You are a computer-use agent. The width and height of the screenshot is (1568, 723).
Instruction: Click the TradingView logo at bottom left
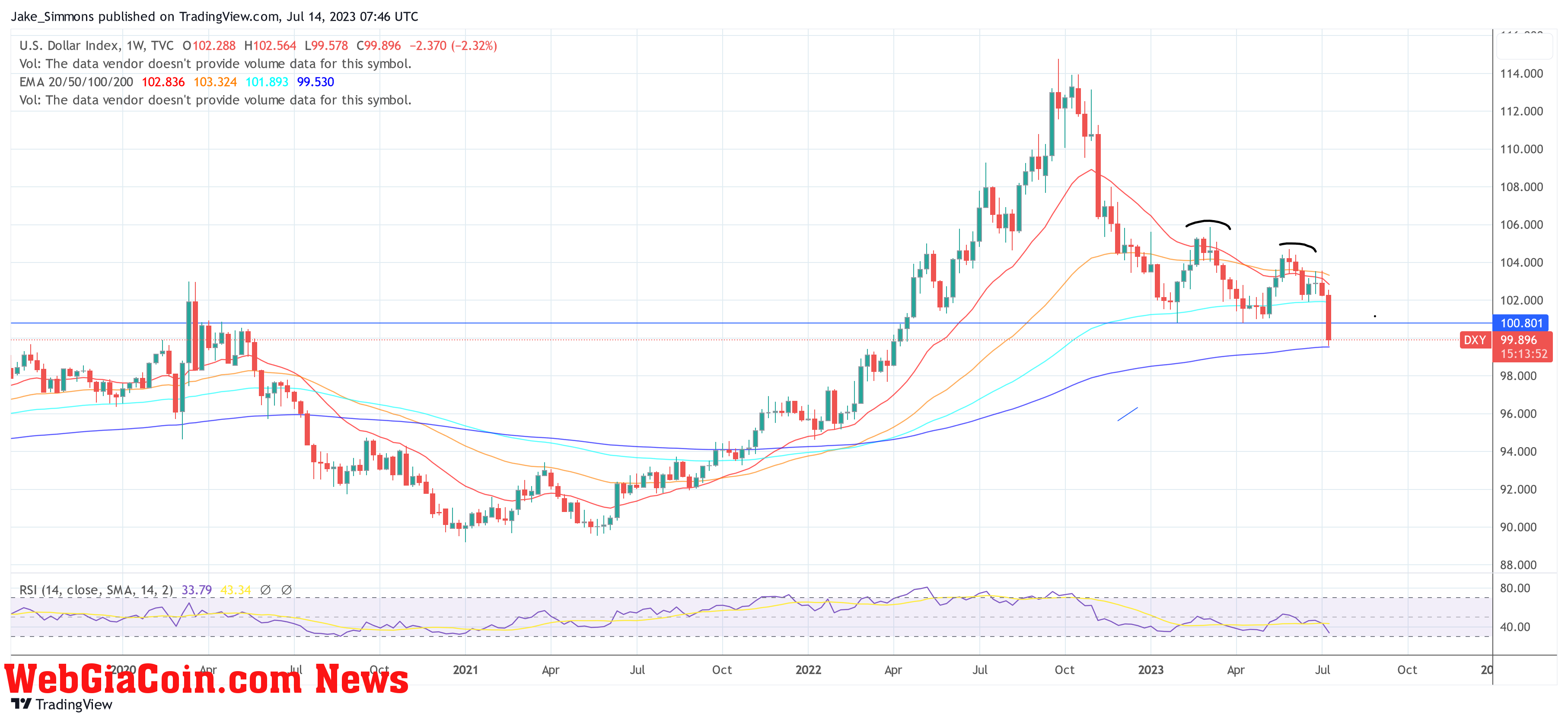click(62, 704)
